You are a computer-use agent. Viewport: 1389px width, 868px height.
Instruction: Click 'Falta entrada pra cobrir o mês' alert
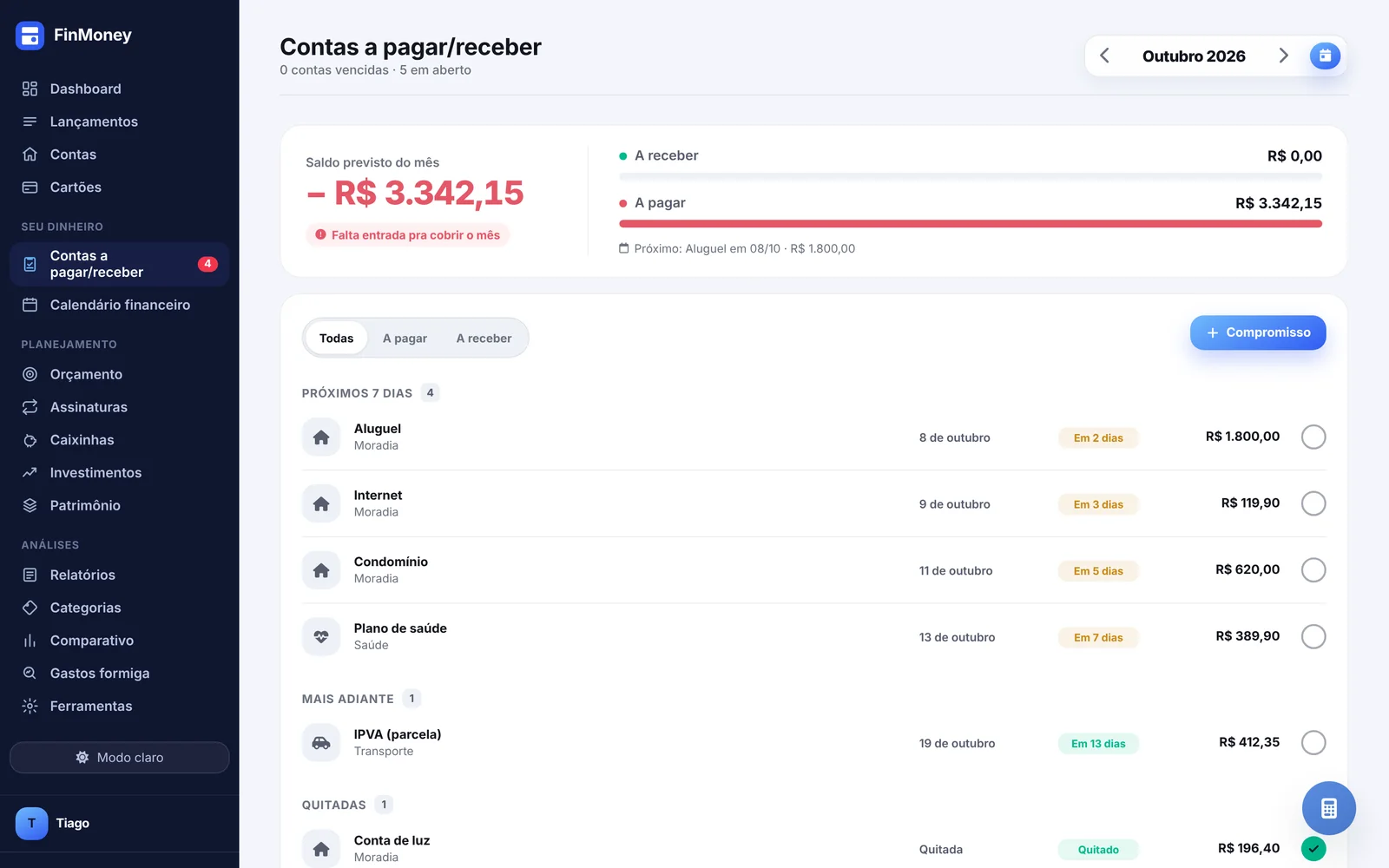(407, 235)
